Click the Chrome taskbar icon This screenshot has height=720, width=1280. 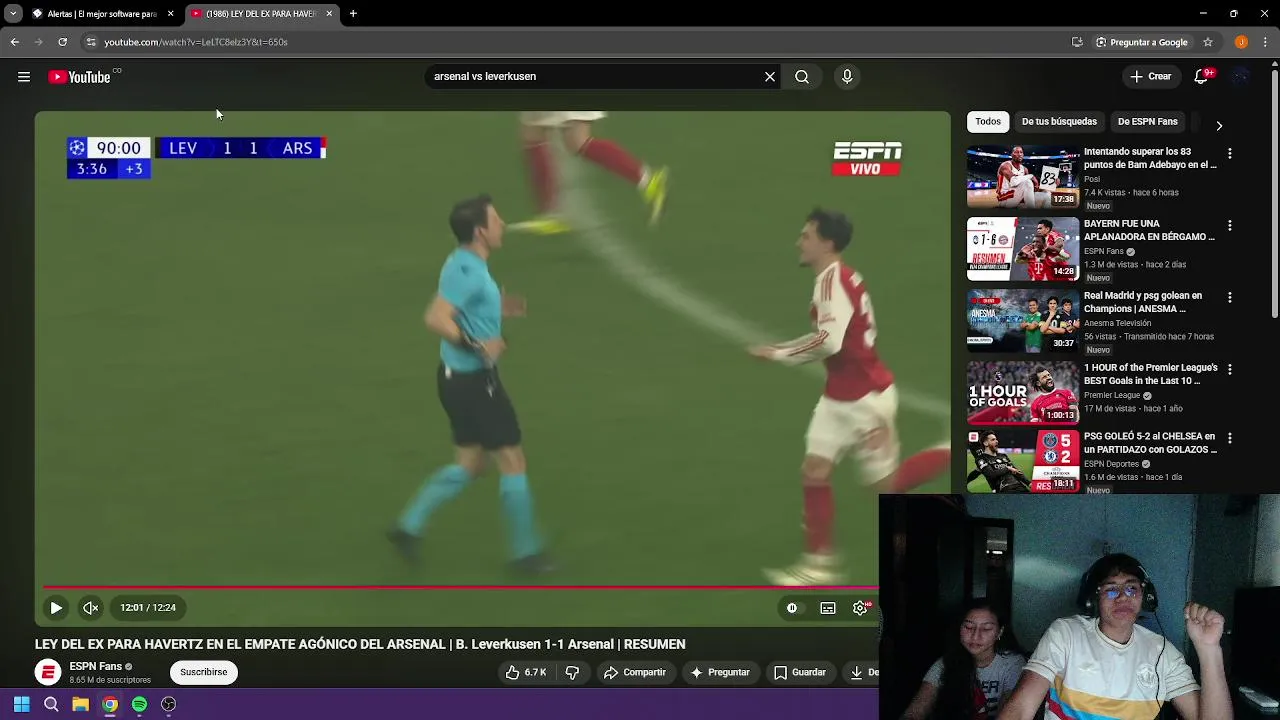(x=110, y=704)
